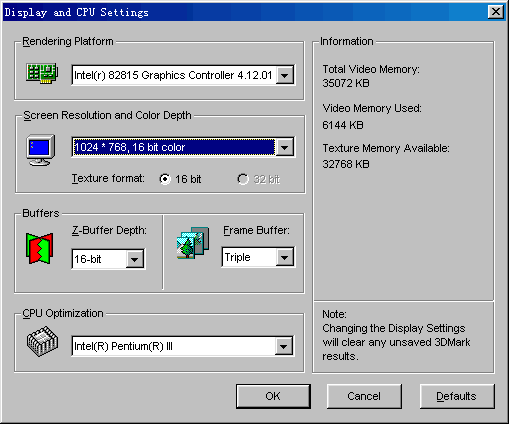
Task: Open the screen resolution dropdown arrow
Action: pos(285,147)
